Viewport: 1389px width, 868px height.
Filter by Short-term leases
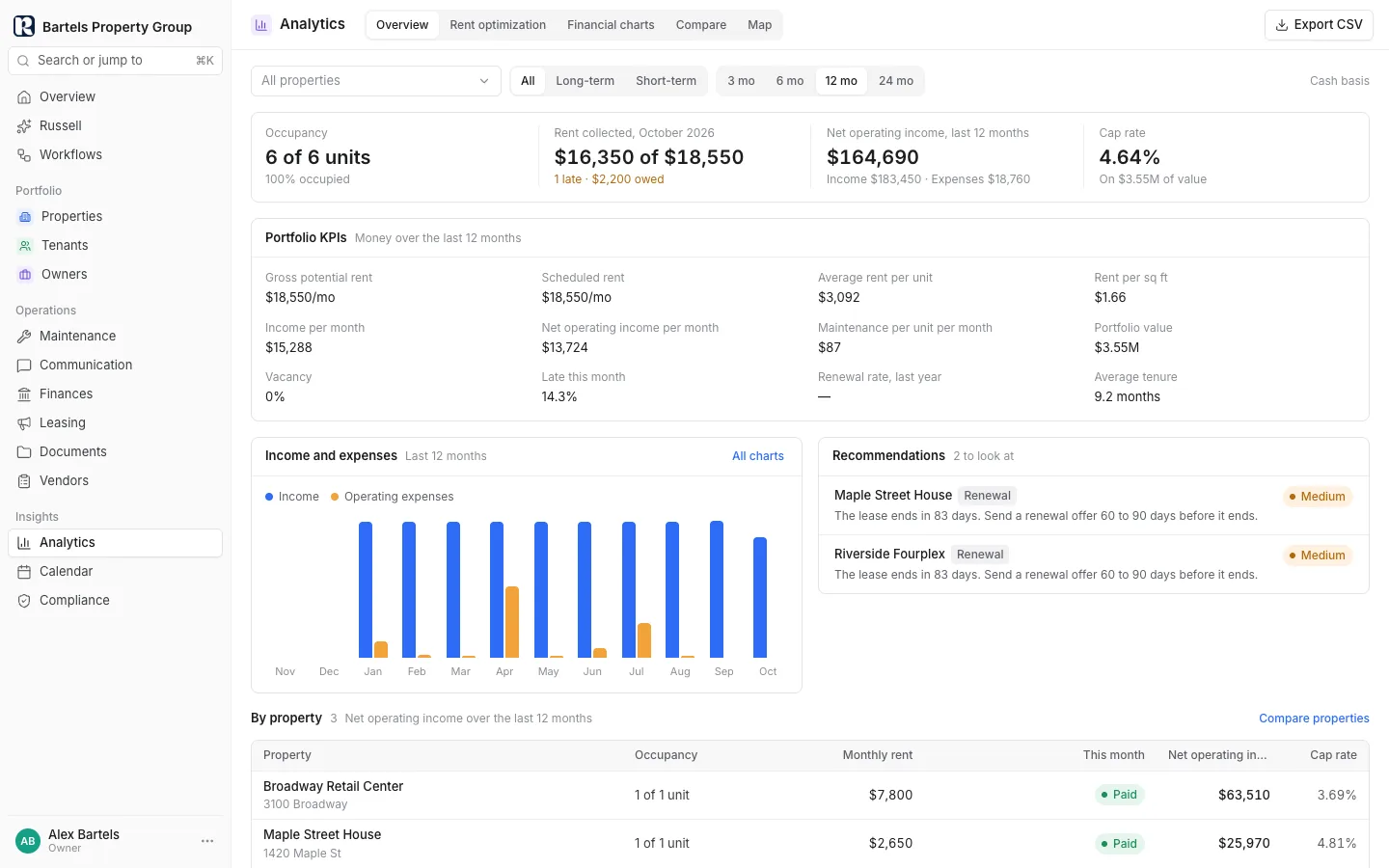[x=666, y=81]
